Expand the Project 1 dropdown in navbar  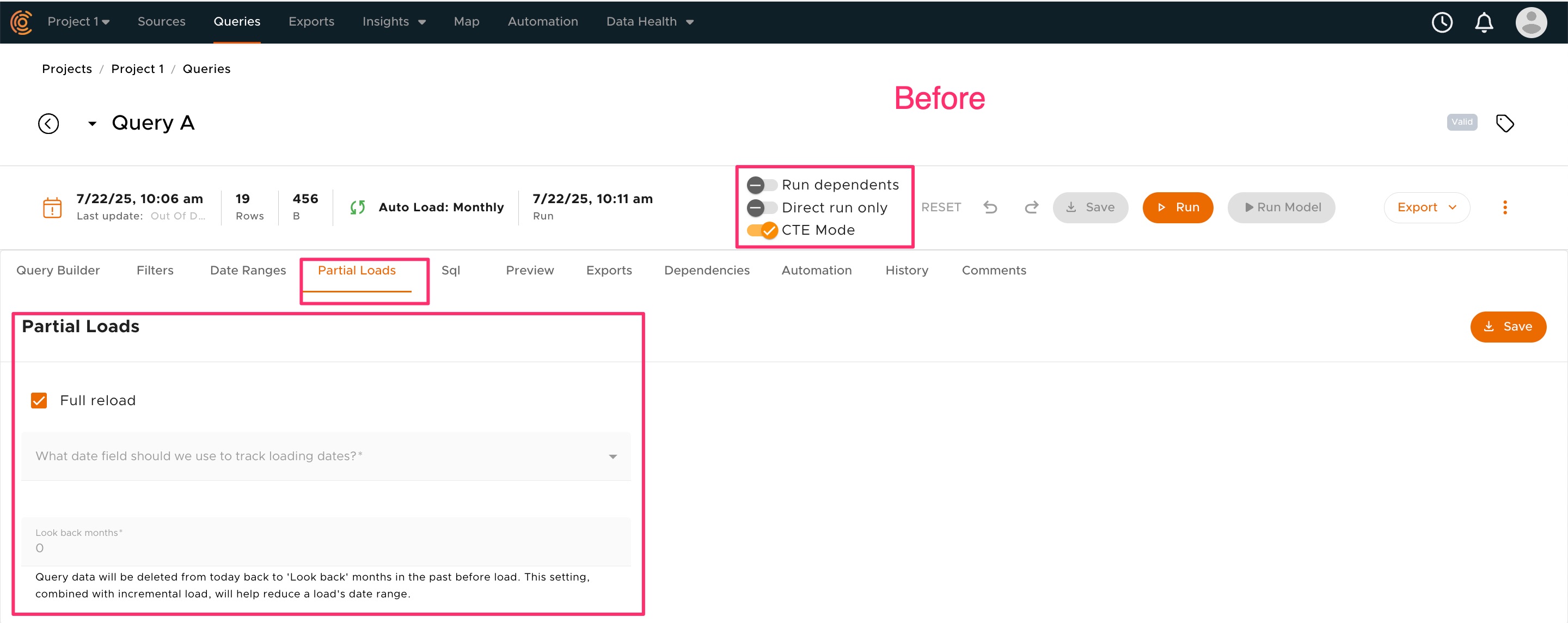click(x=78, y=22)
